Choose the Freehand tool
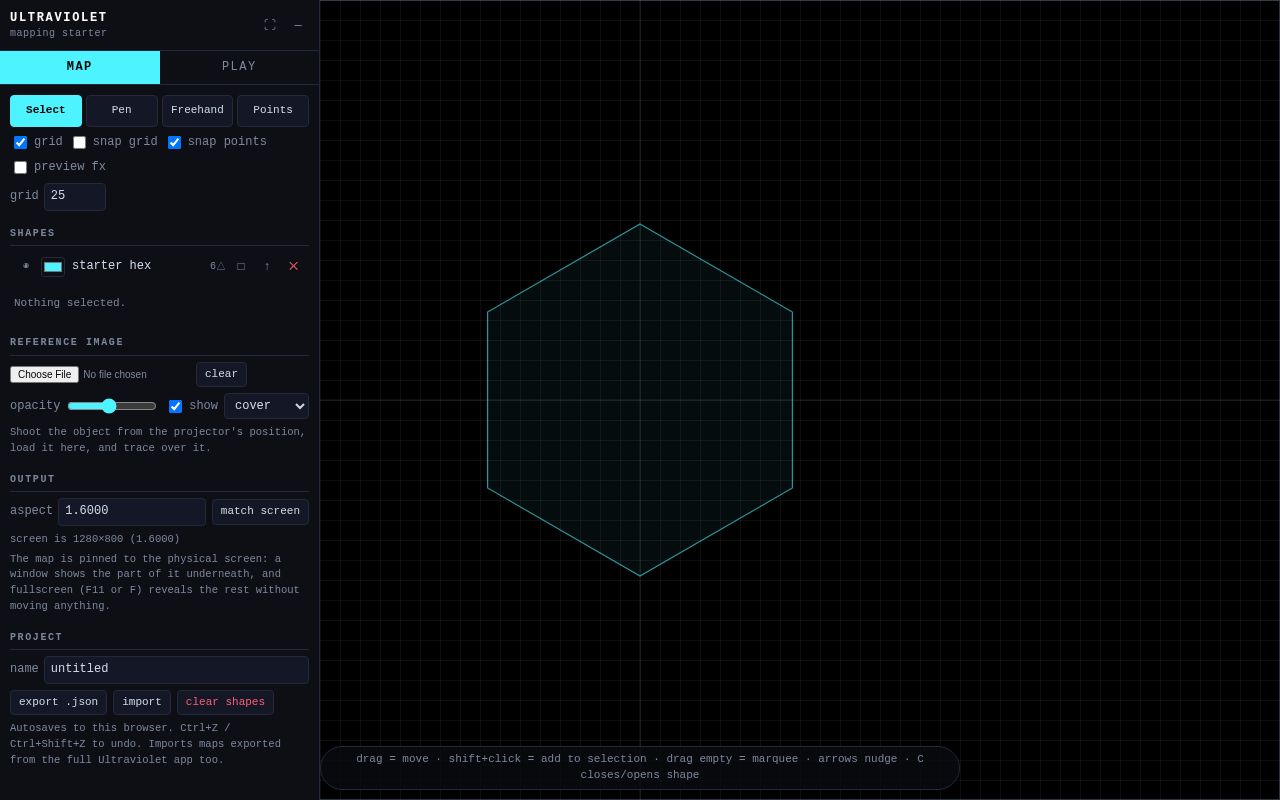 tap(197, 111)
